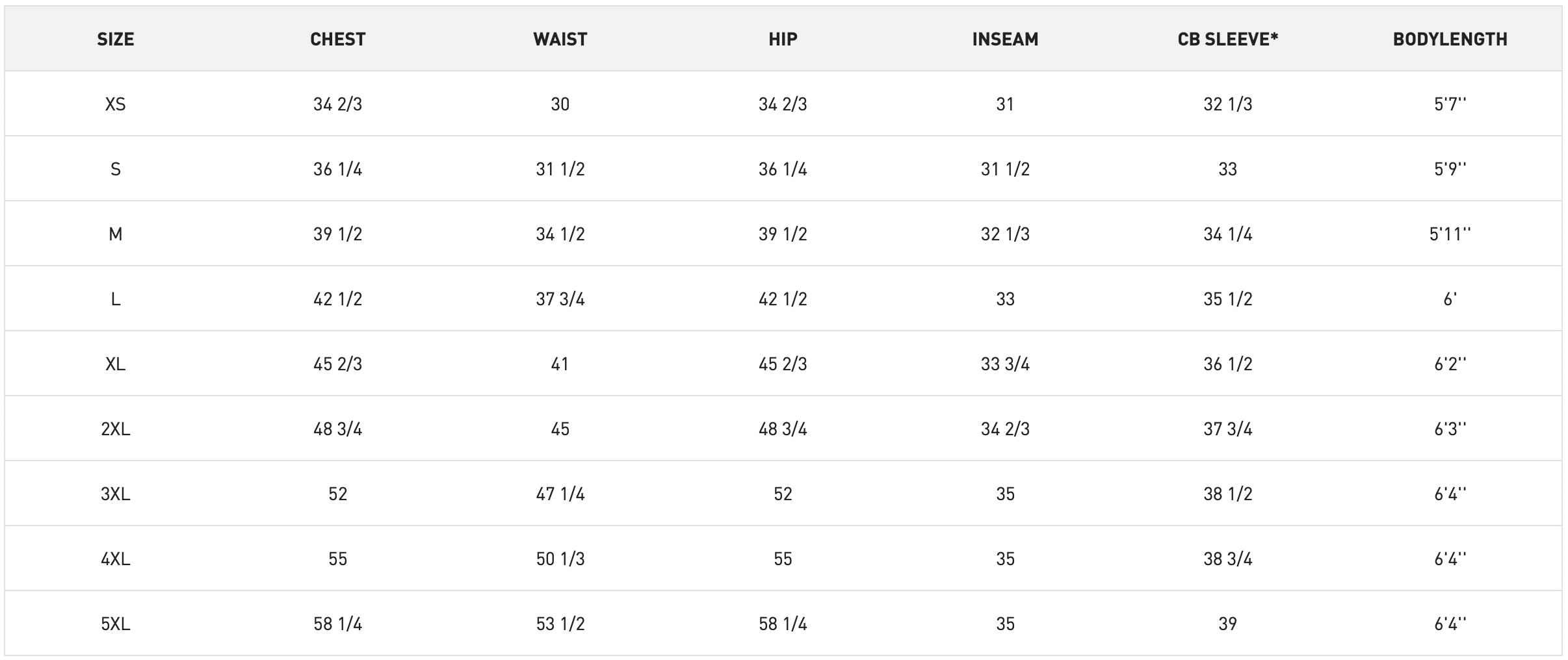The width and height of the screenshot is (1568, 660).
Task: Click CB sleeve value 38 3/4
Action: pyautogui.click(x=1228, y=559)
